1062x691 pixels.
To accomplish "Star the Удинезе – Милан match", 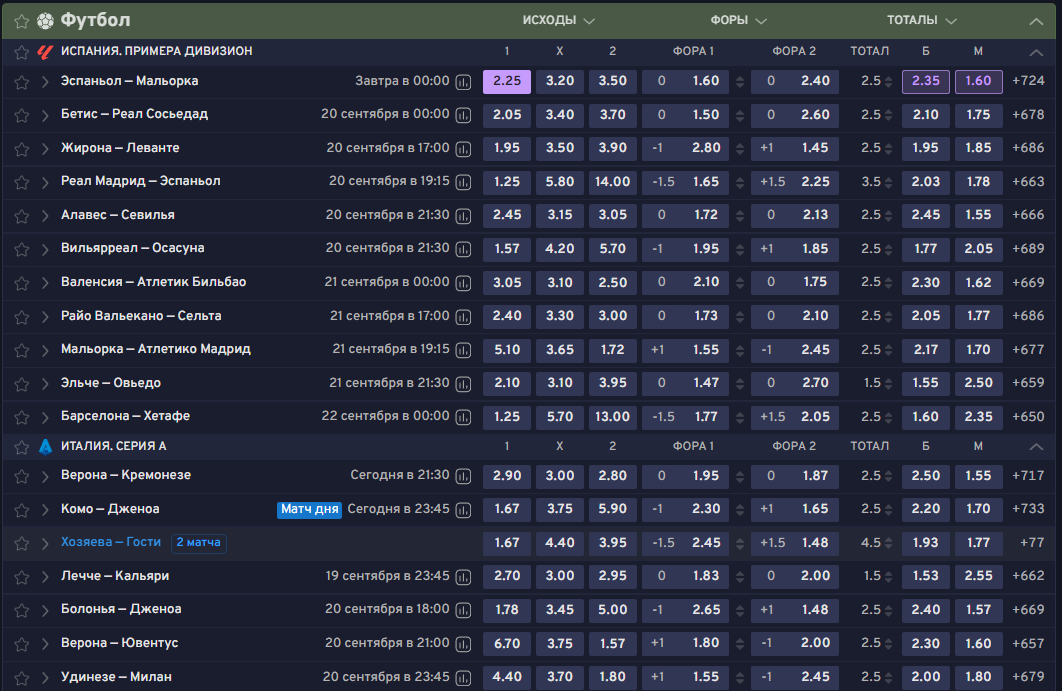I will (22, 678).
